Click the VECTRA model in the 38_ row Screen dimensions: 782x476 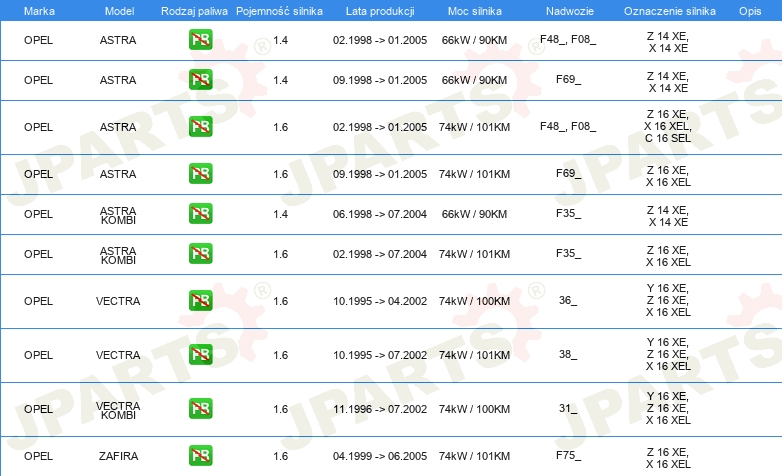coord(118,355)
